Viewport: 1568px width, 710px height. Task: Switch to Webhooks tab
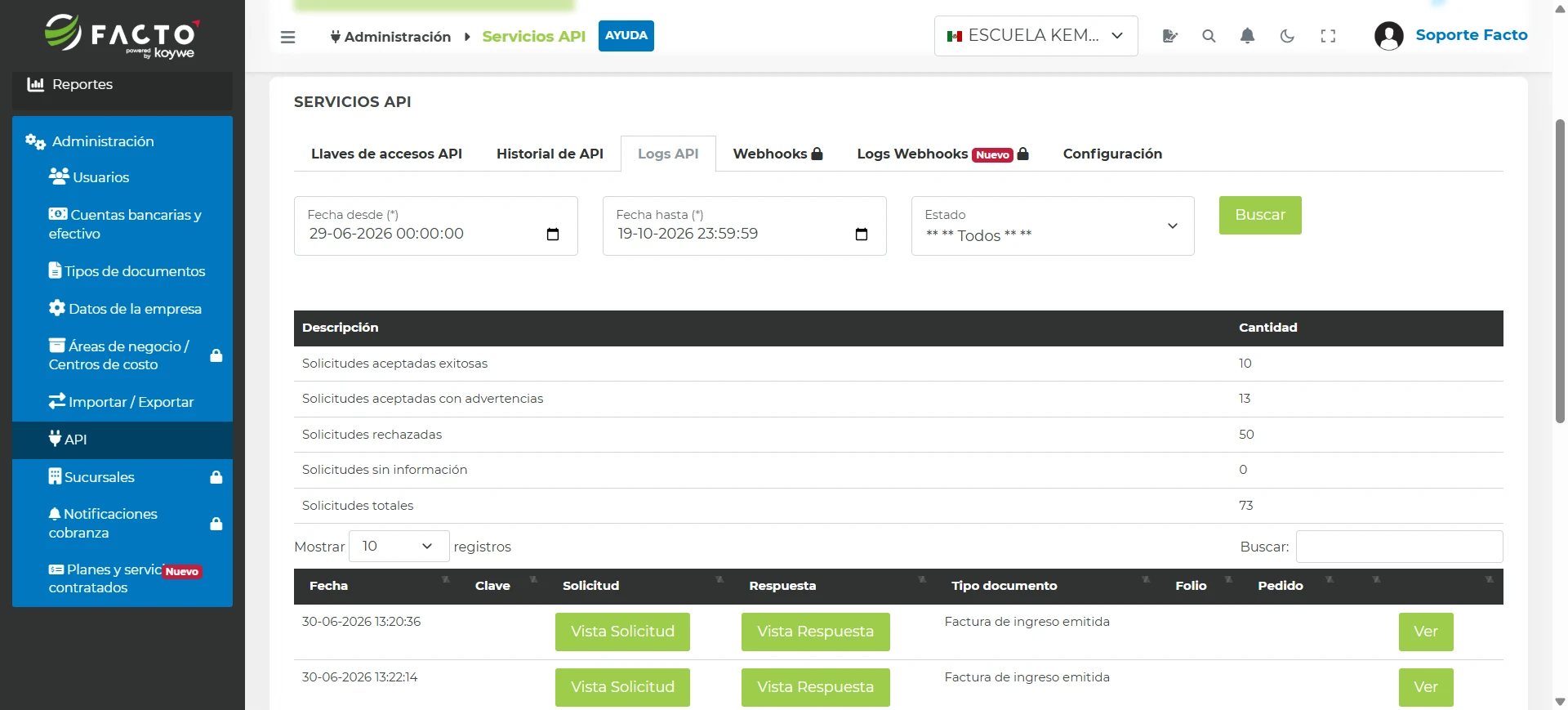(x=777, y=154)
